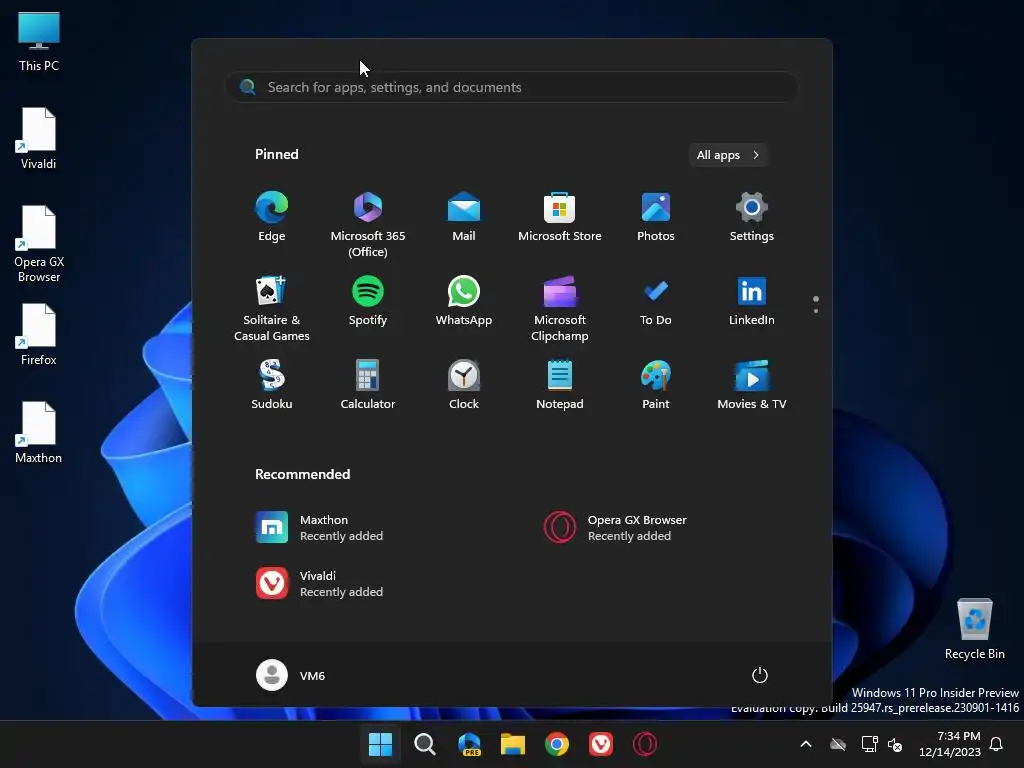Launch Notepad
This screenshot has height=768, width=1024.
[x=560, y=385]
